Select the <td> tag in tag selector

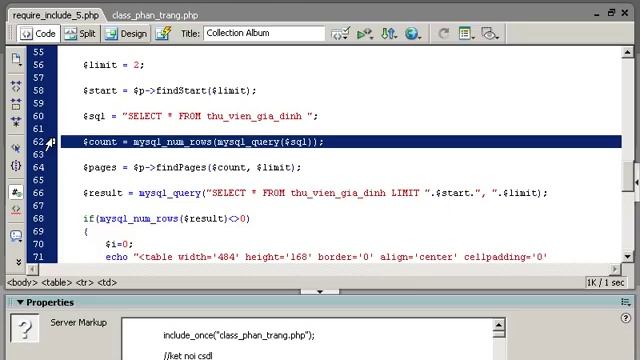click(107, 282)
